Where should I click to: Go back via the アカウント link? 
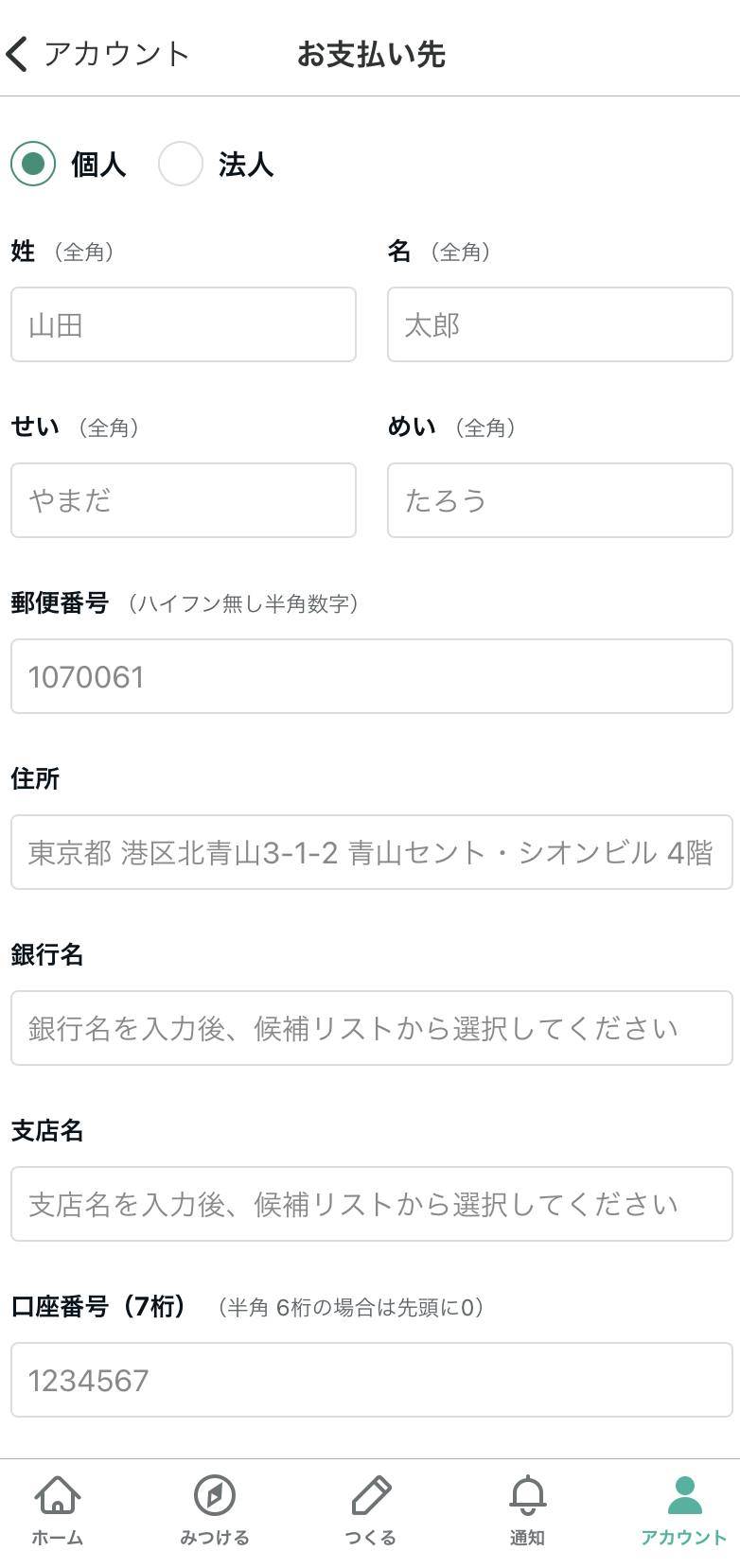116,54
